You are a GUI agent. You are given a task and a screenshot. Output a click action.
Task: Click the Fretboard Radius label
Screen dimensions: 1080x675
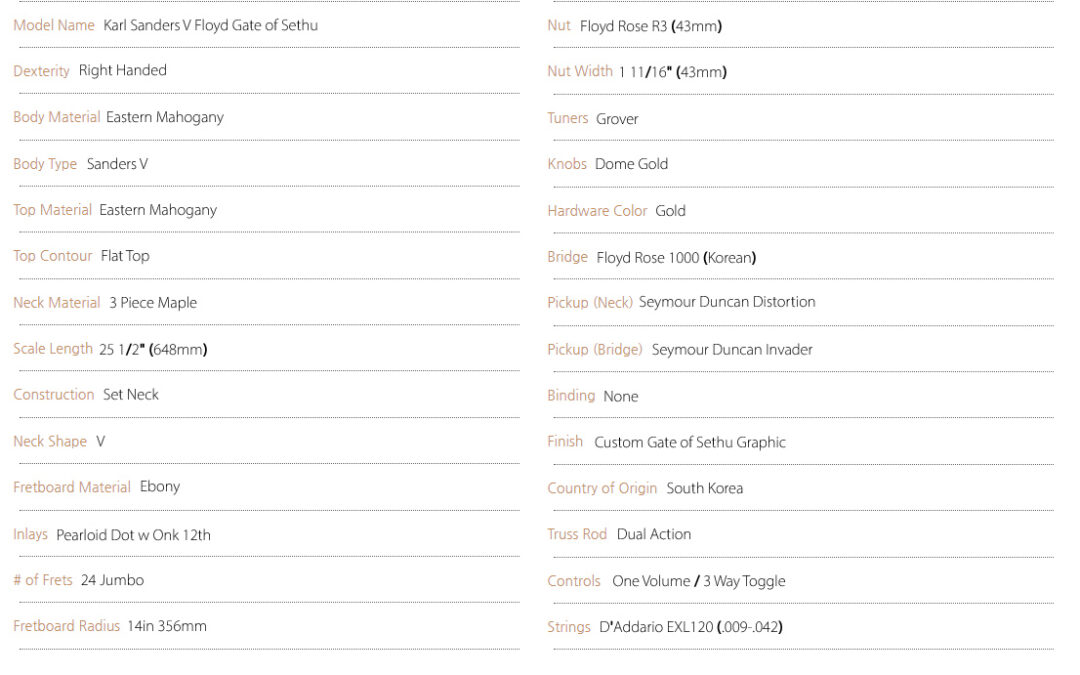(66, 626)
